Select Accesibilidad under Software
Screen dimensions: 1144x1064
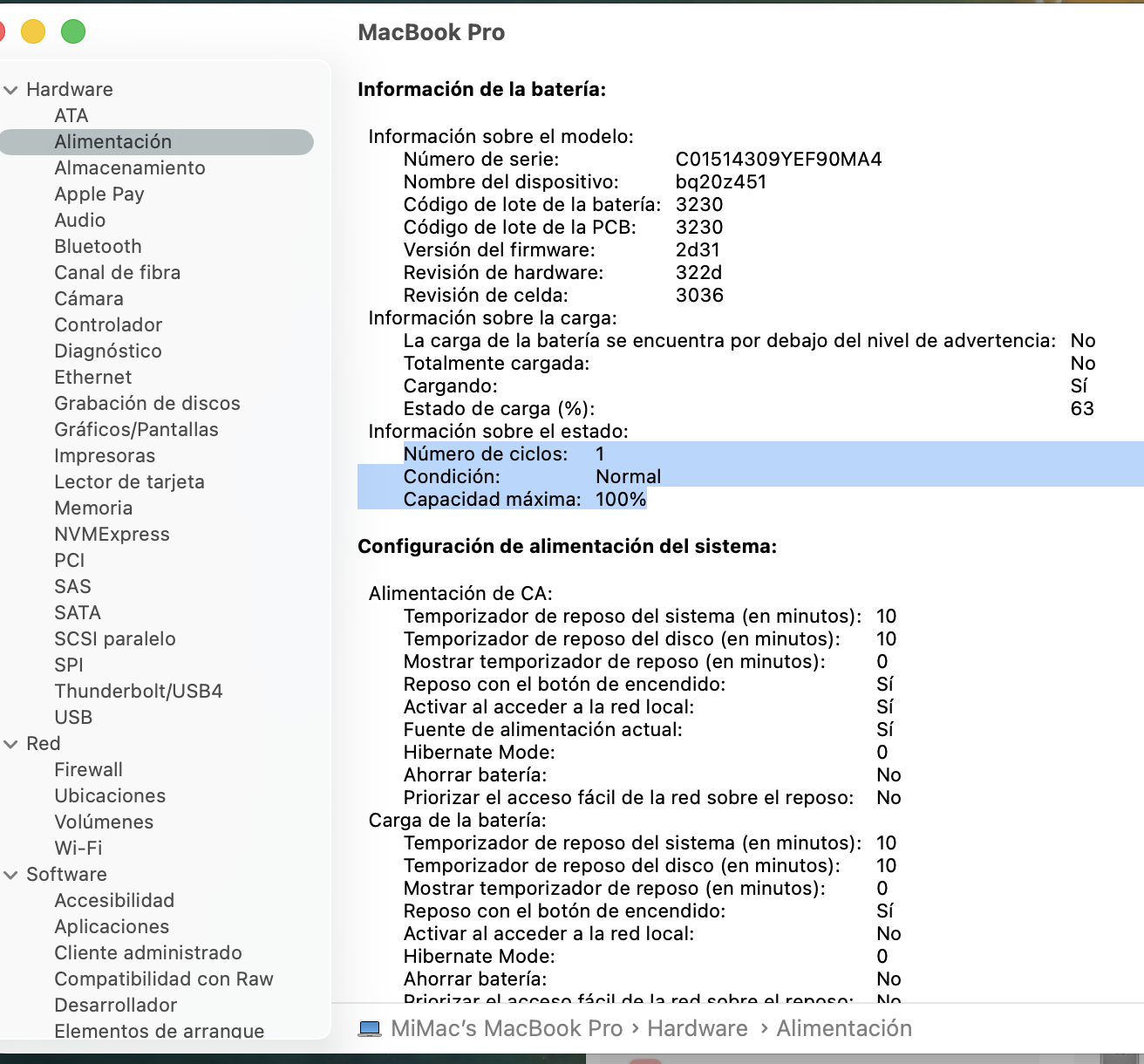coord(114,901)
